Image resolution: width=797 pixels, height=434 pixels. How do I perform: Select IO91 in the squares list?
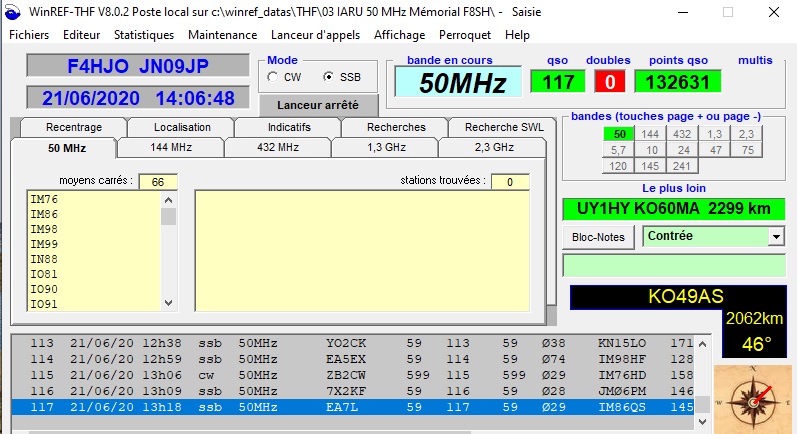pyautogui.click(x=94, y=304)
